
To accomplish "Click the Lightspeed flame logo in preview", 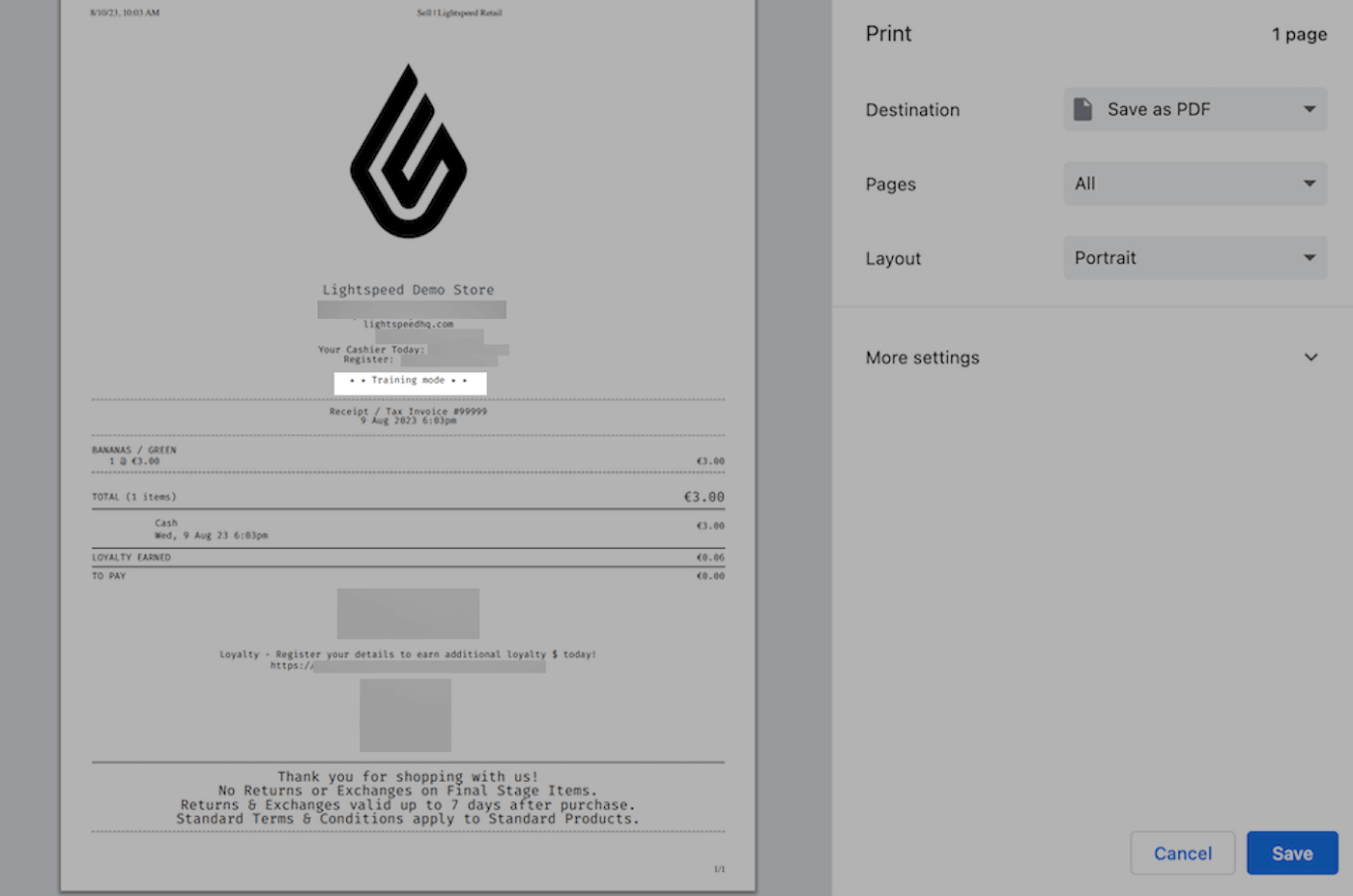I will (408, 152).
